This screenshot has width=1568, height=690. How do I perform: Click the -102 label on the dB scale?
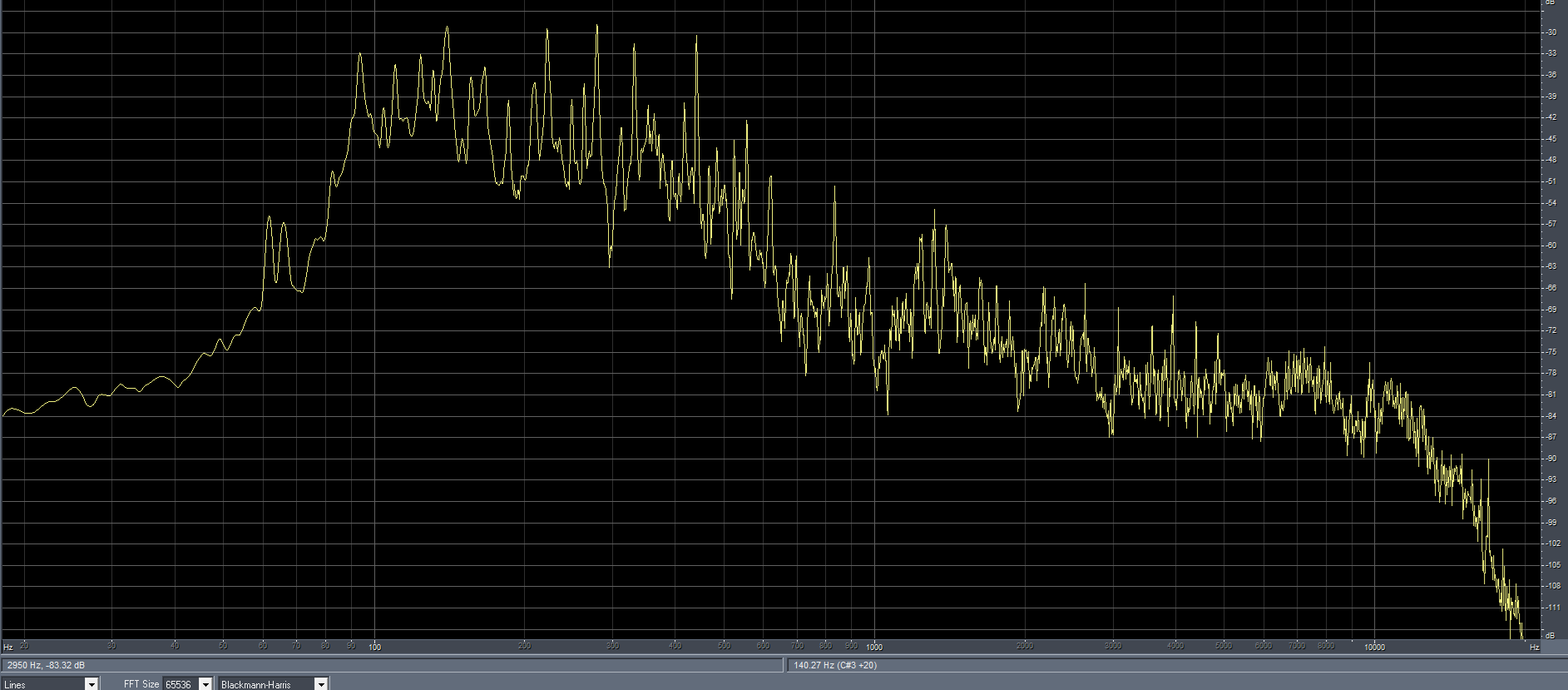pos(1551,544)
